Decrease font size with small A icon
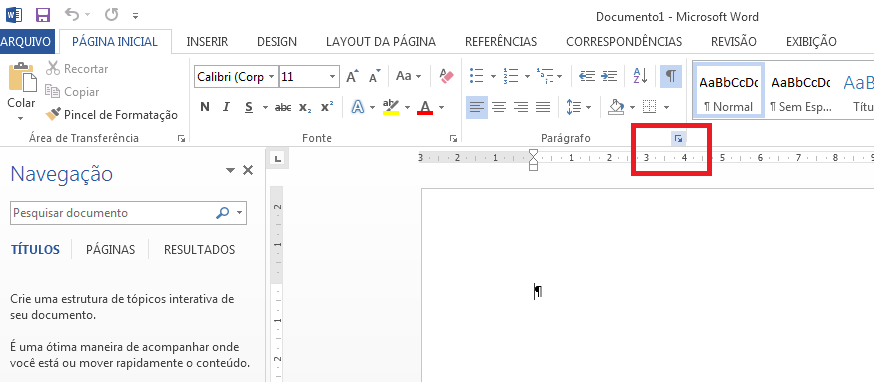This screenshot has height=382, width=874. click(375, 76)
